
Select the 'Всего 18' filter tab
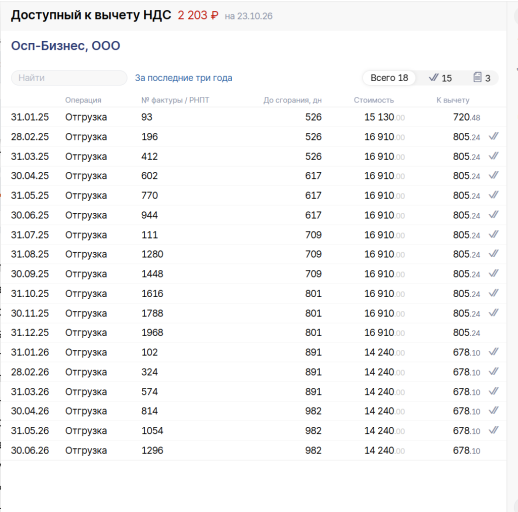point(389,78)
